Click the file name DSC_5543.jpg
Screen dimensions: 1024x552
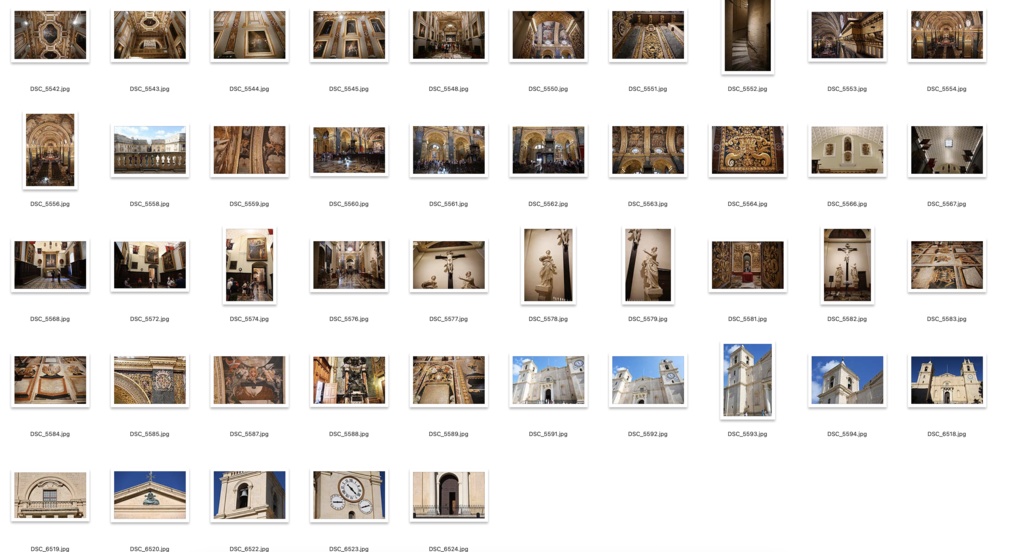pyautogui.click(x=150, y=89)
